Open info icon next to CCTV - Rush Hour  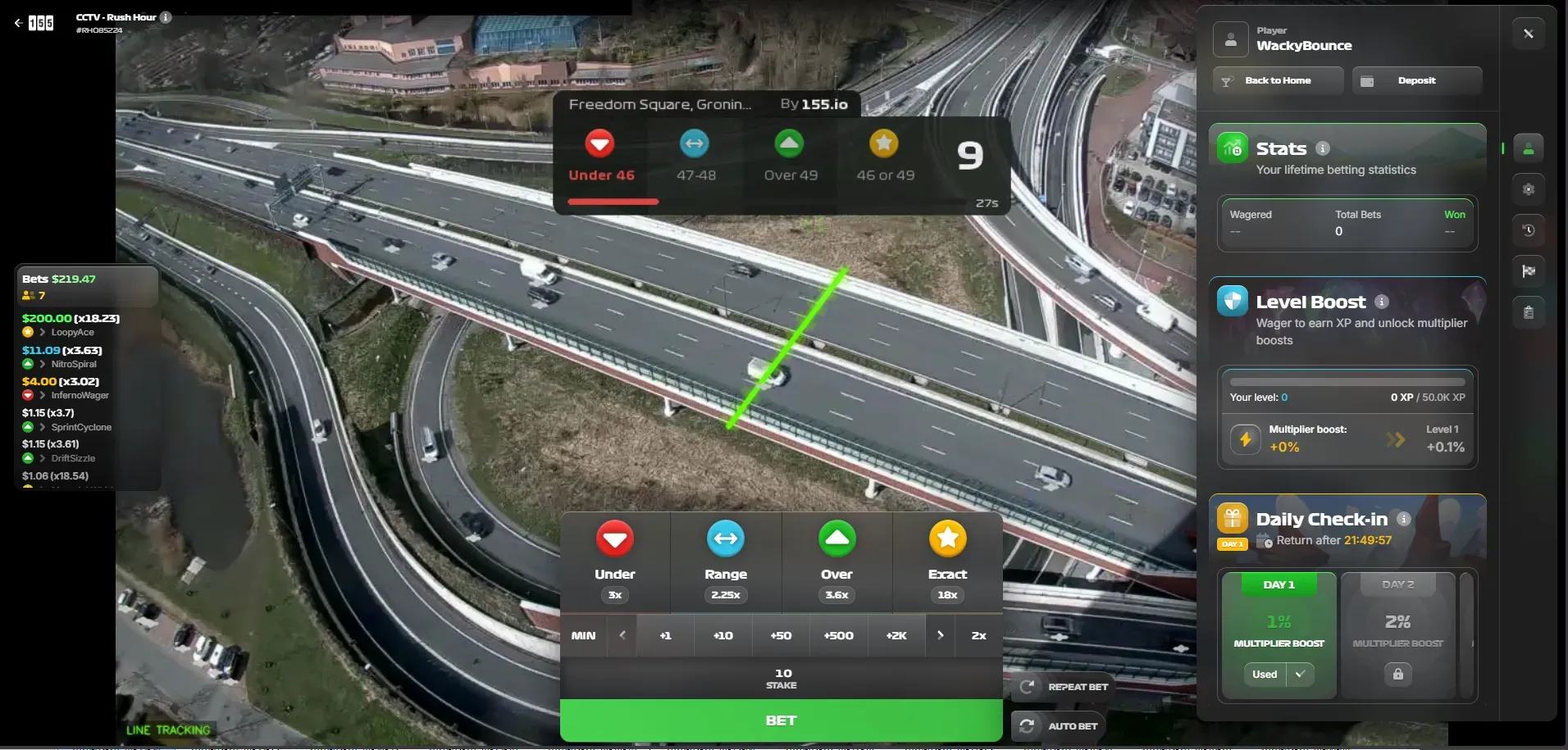[x=166, y=17]
